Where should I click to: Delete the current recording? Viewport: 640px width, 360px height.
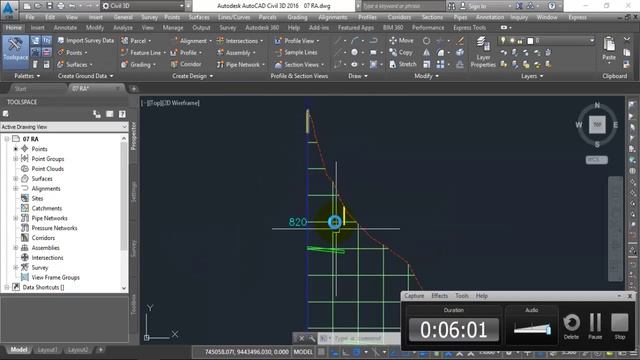[571, 327]
